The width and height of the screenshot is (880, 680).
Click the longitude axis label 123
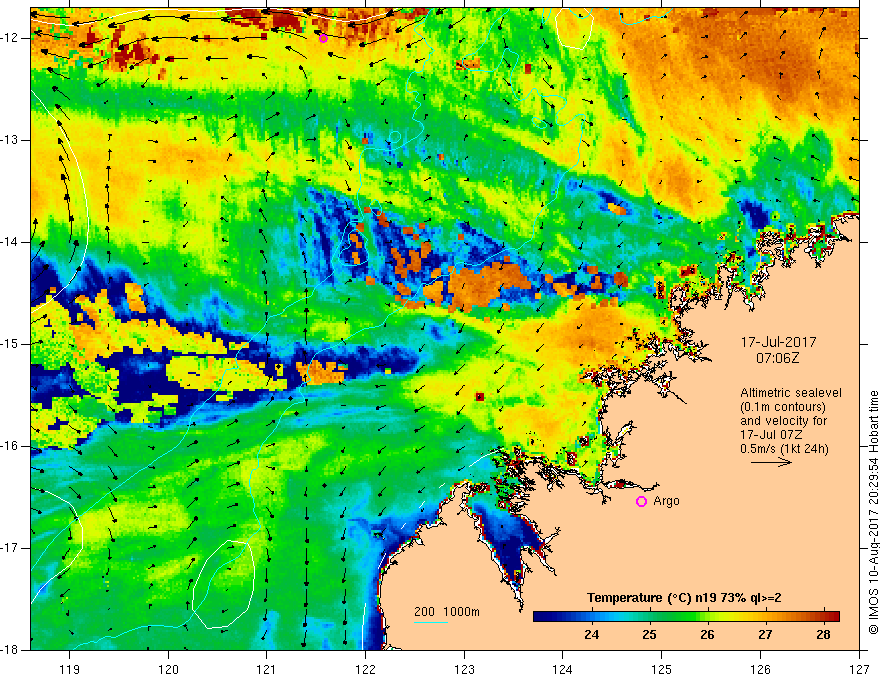click(464, 669)
